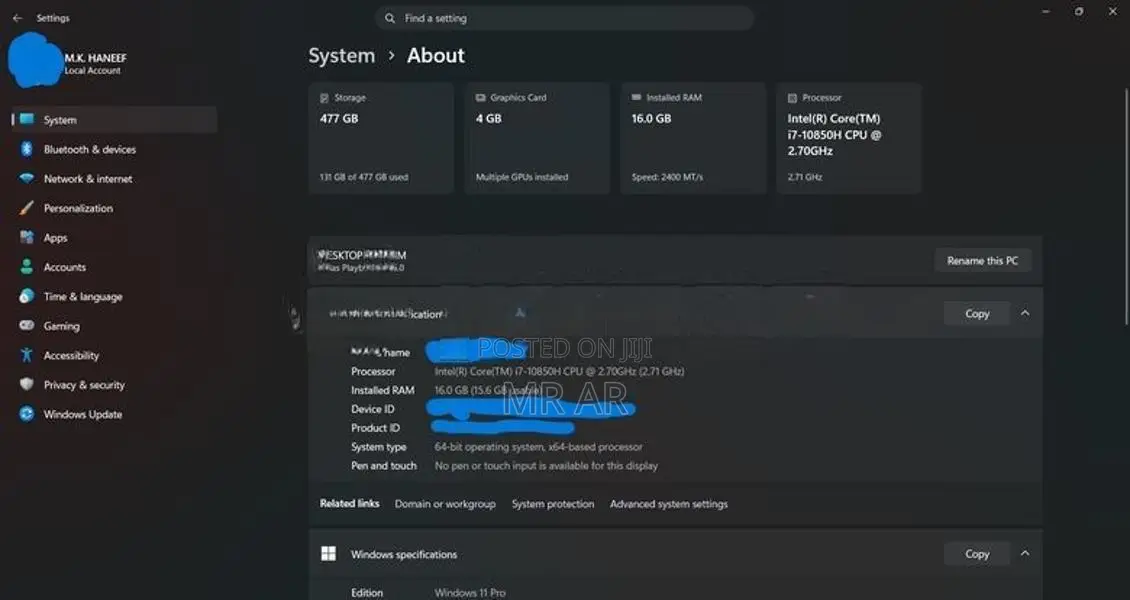Open Personalization settings label
1130x600 pixels.
click(78, 209)
